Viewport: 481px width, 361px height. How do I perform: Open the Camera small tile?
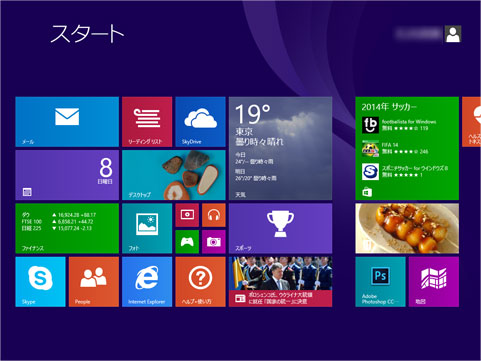pos(214,242)
